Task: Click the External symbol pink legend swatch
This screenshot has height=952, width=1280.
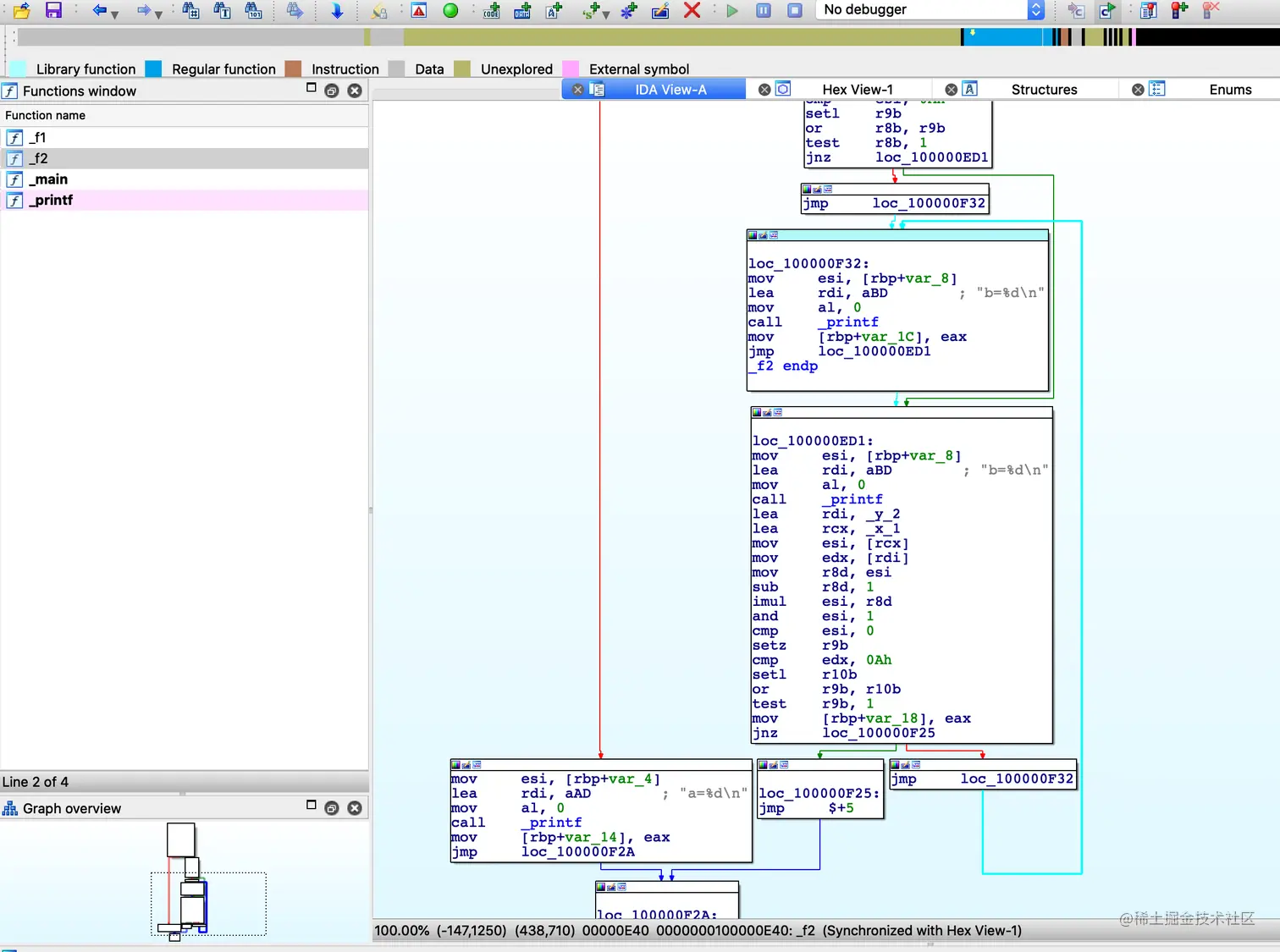Action: 571,69
